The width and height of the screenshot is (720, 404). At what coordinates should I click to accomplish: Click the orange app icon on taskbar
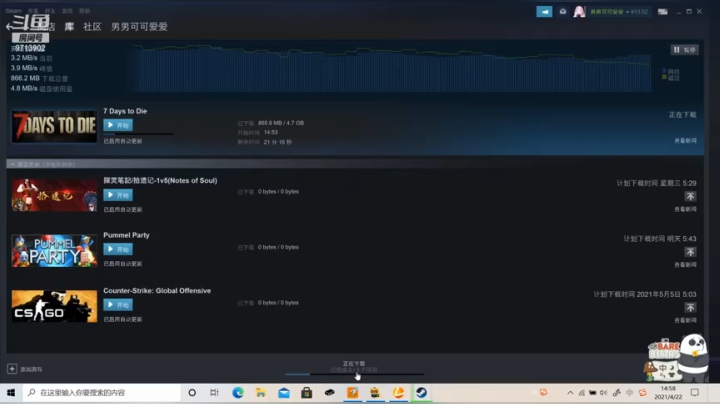pyautogui.click(x=352, y=393)
